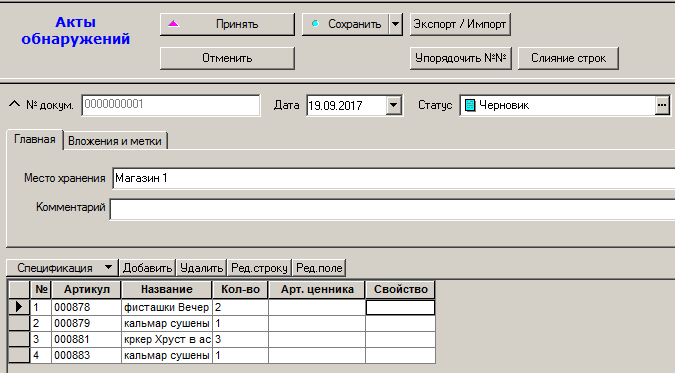
Task: Click the Комментарий input field
Action: pyautogui.click(x=392, y=209)
